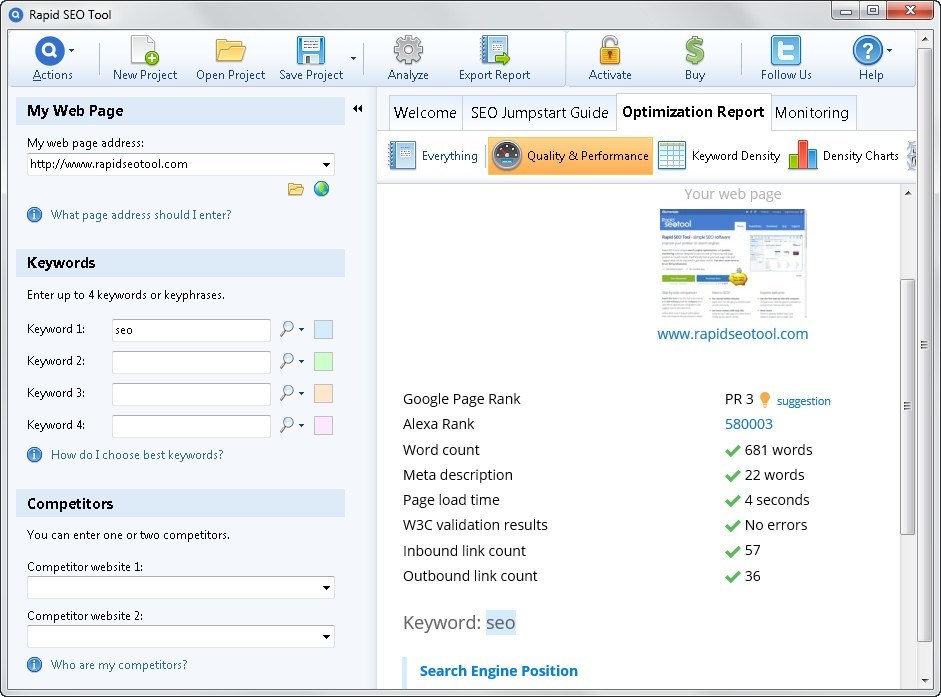
Task: Select the Keyword Density report view
Action: 720,156
